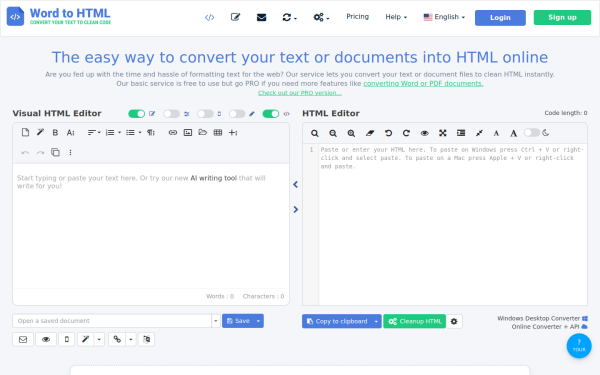Toggle the switch beside the pen icon
The height and width of the screenshot is (375, 600).
click(237, 114)
